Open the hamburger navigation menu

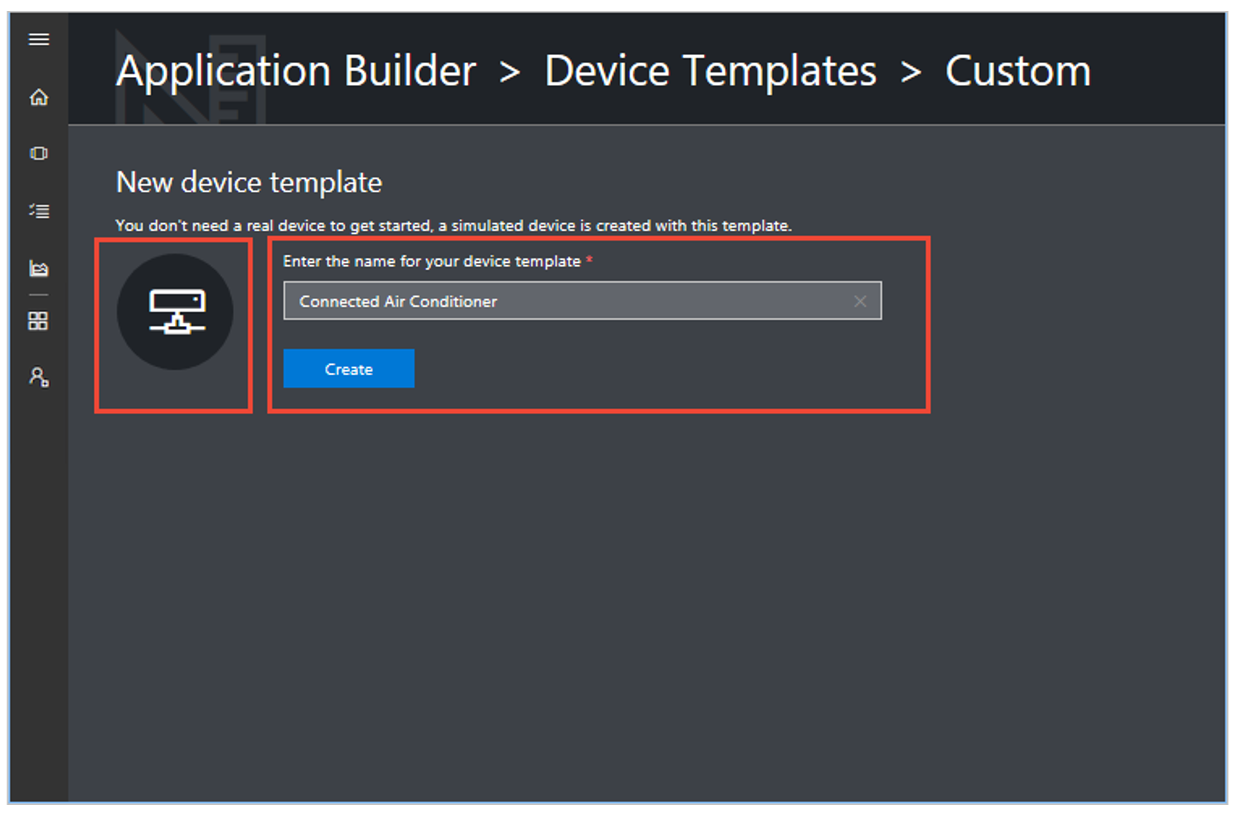[39, 40]
